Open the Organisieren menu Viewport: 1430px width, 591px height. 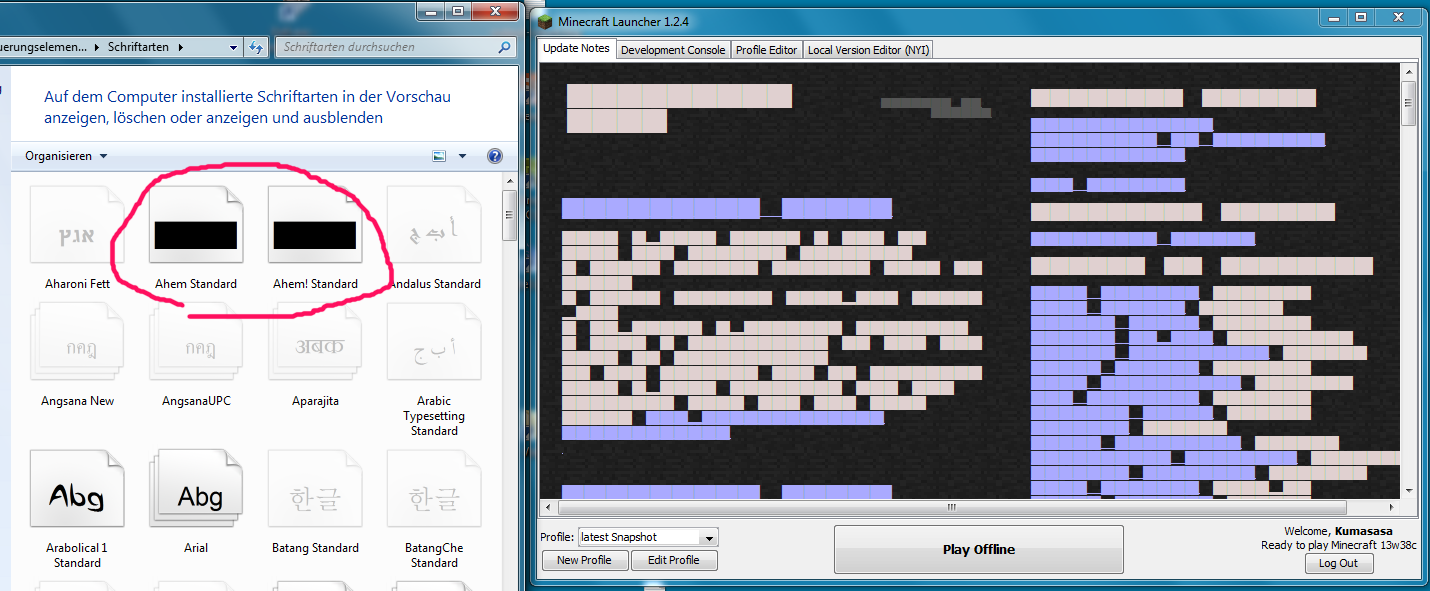click(66, 156)
